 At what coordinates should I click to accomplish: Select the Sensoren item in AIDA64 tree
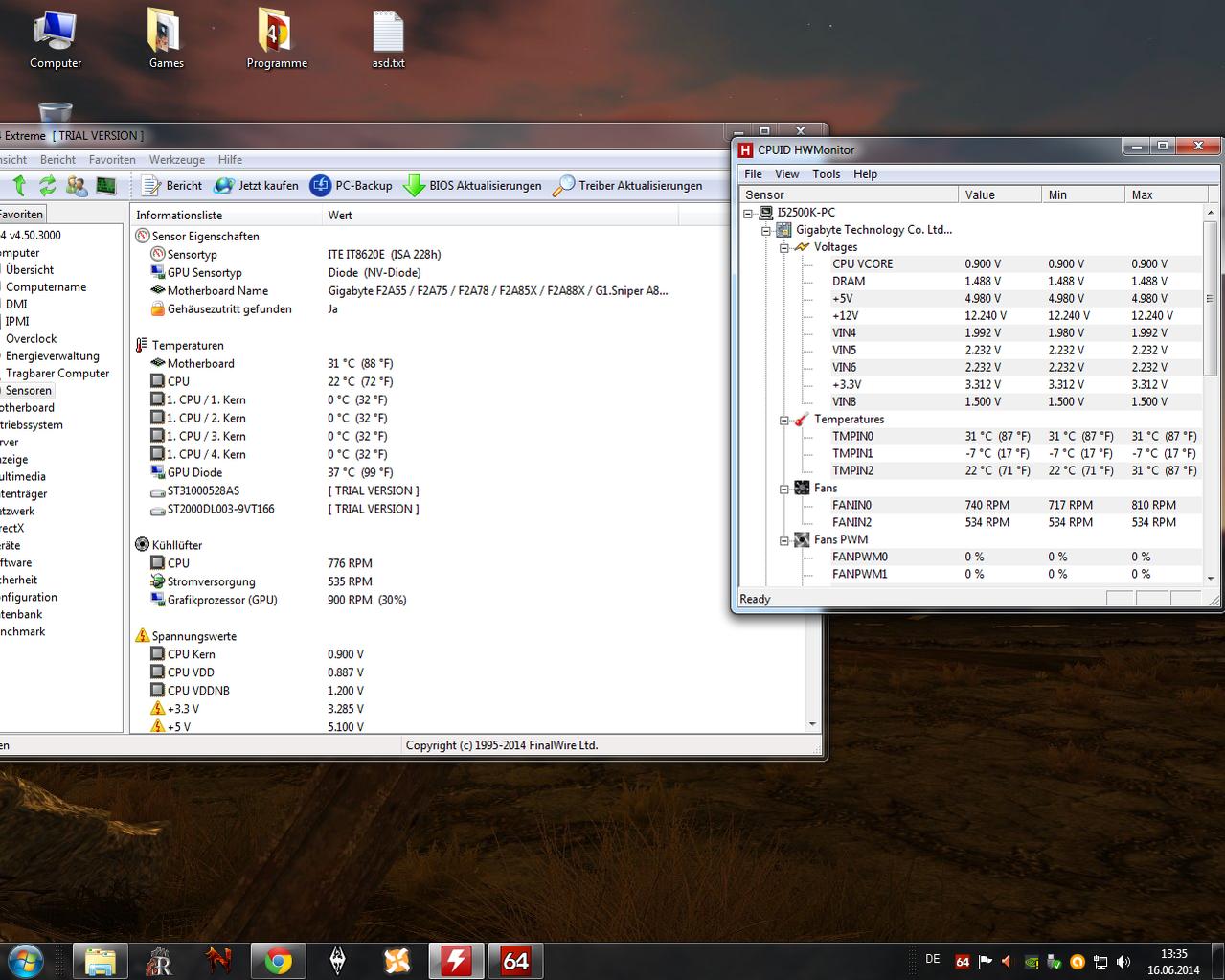[x=28, y=391]
